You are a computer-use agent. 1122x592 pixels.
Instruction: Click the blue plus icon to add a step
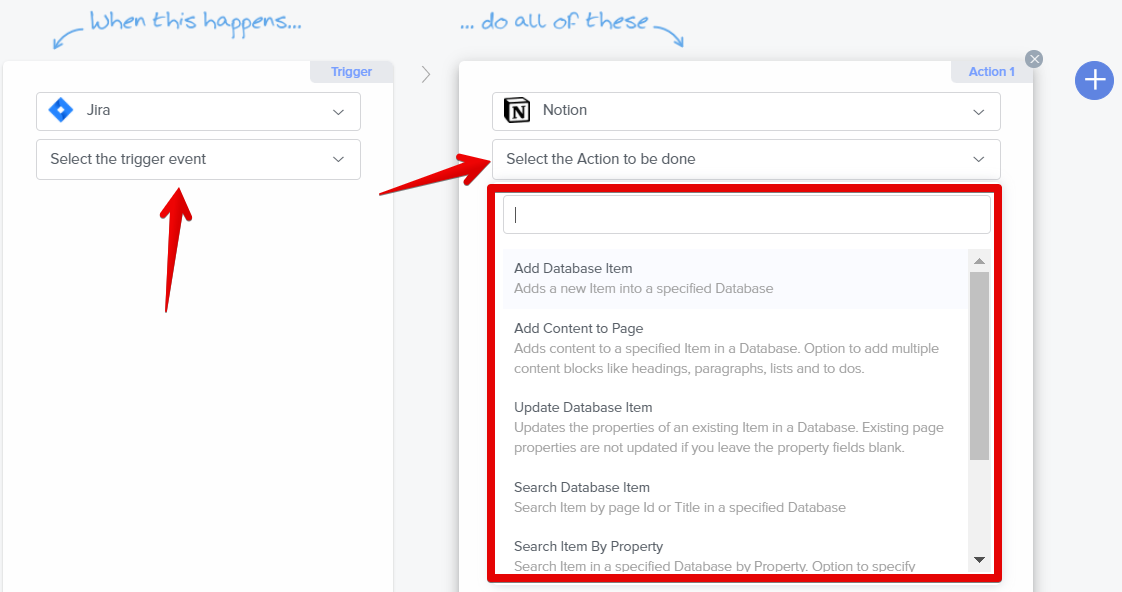coord(1094,81)
